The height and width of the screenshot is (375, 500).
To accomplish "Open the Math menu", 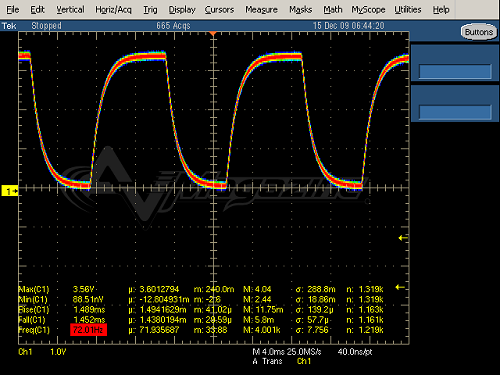I will click(x=333, y=10).
